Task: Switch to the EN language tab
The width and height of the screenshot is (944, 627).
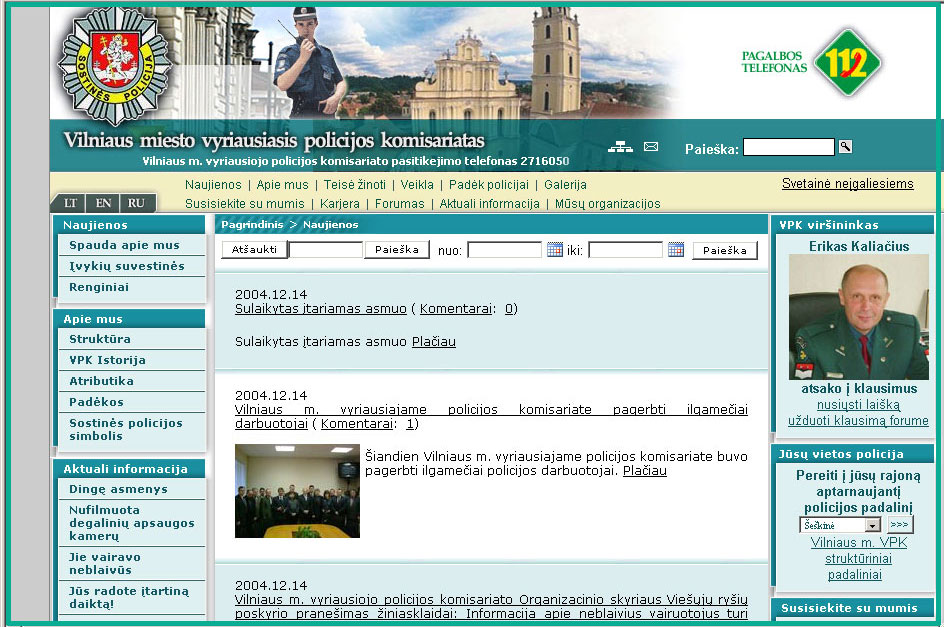Action: (x=103, y=203)
